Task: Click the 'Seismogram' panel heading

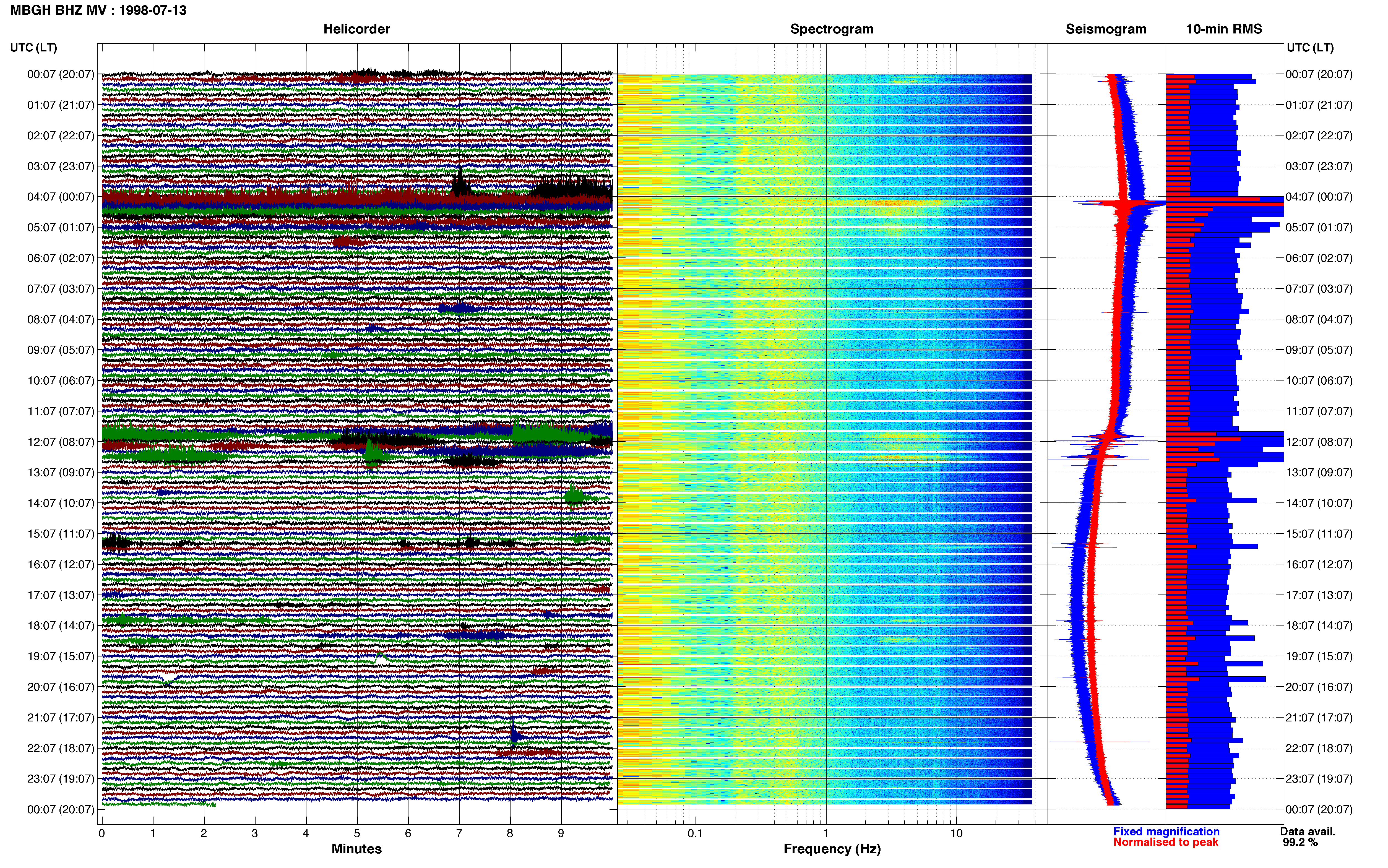Action: [x=1106, y=29]
